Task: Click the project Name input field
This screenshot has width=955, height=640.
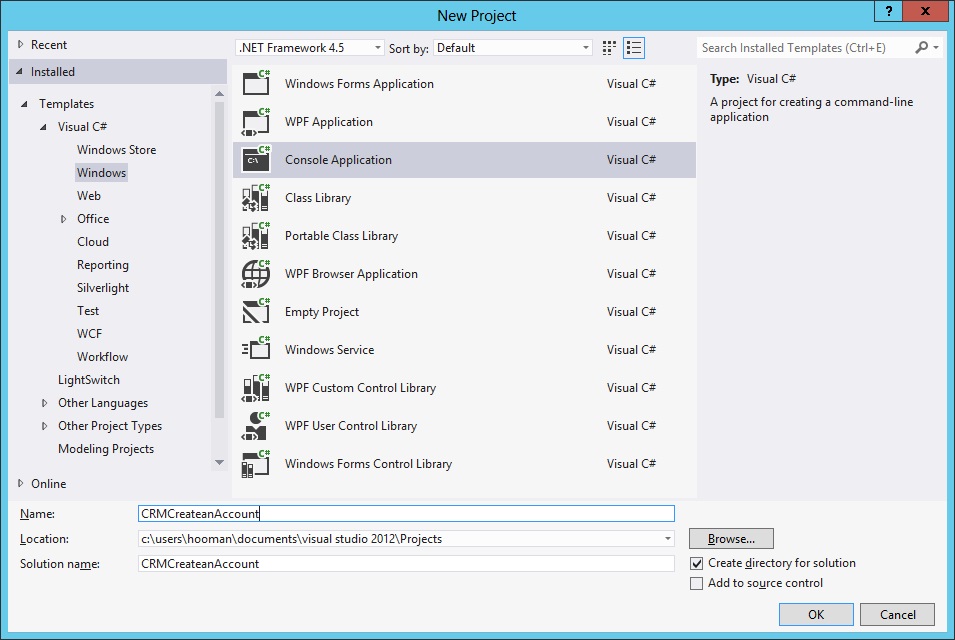Action: point(406,513)
